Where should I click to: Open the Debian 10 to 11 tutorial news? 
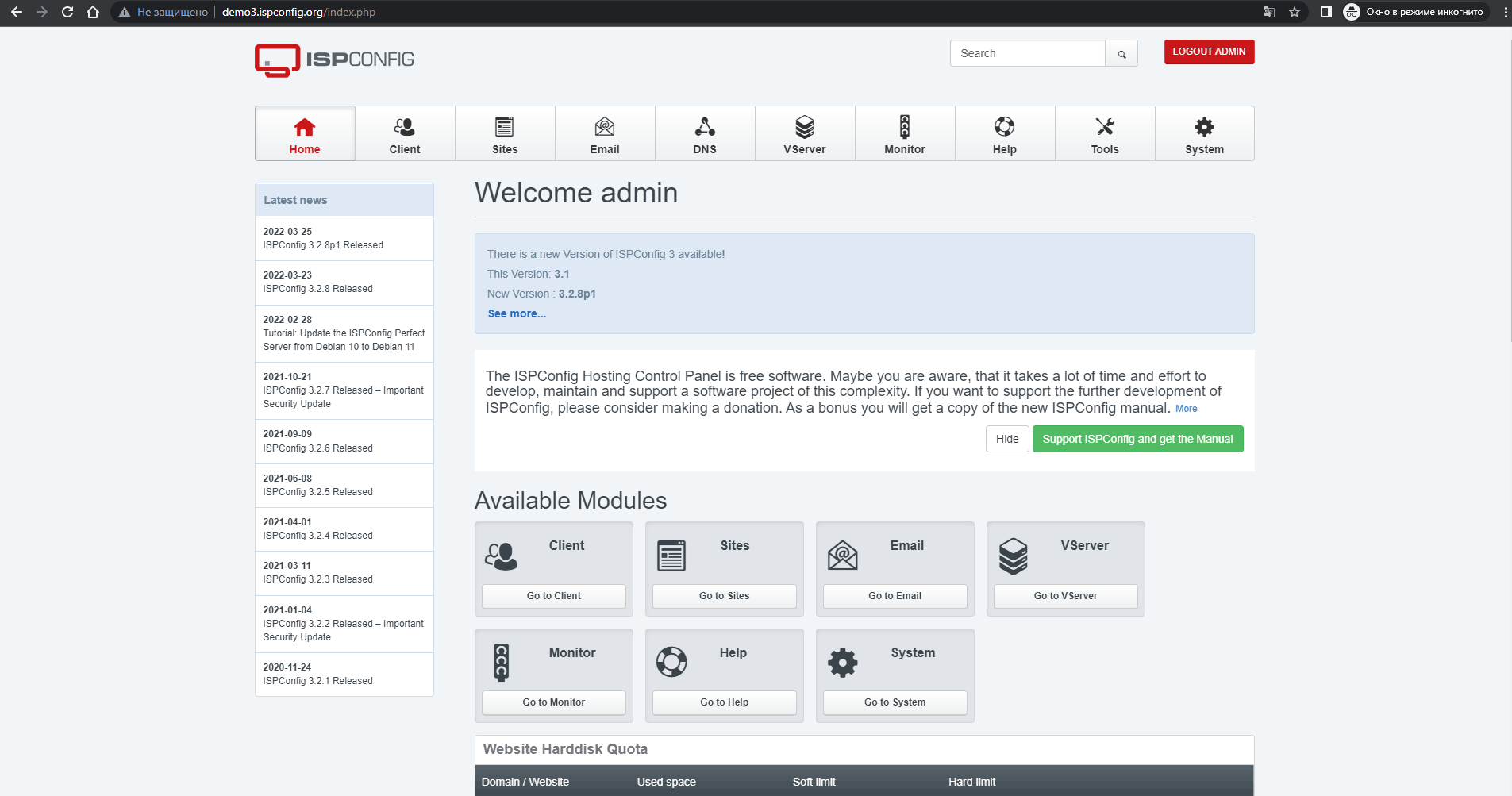point(344,333)
